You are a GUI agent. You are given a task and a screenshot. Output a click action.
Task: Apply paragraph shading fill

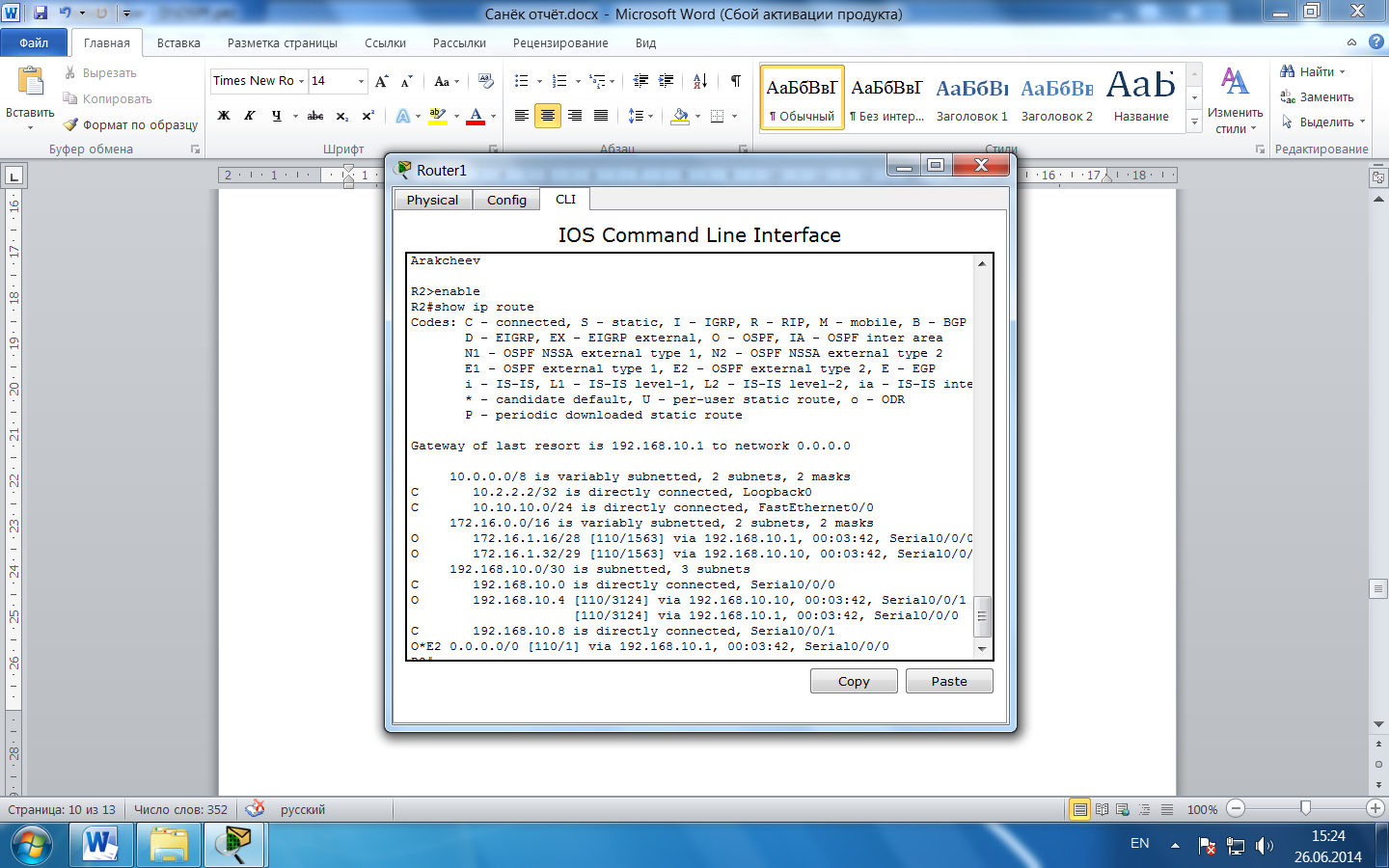click(680, 116)
